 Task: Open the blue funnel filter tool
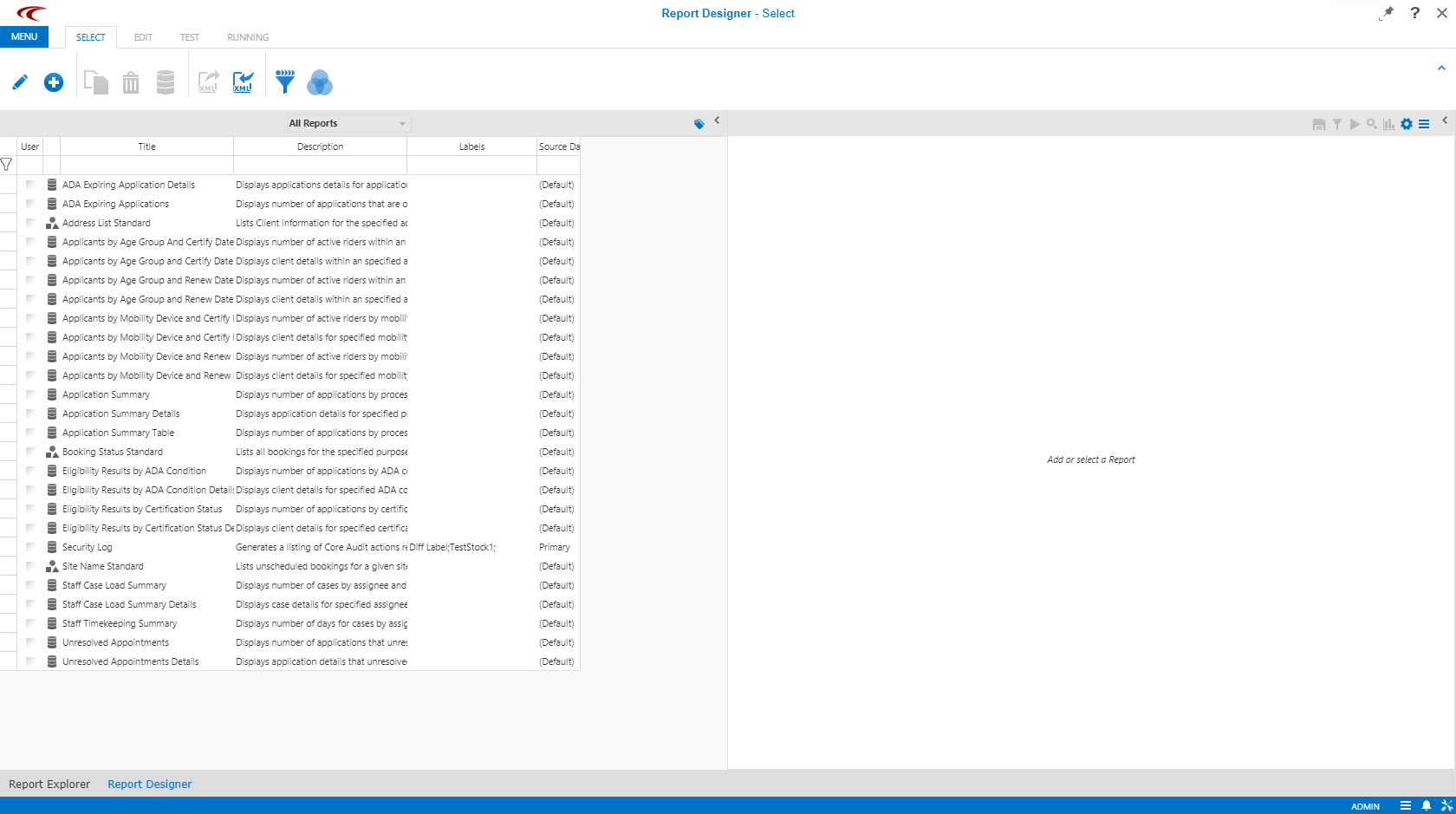(x=285, y=82)
